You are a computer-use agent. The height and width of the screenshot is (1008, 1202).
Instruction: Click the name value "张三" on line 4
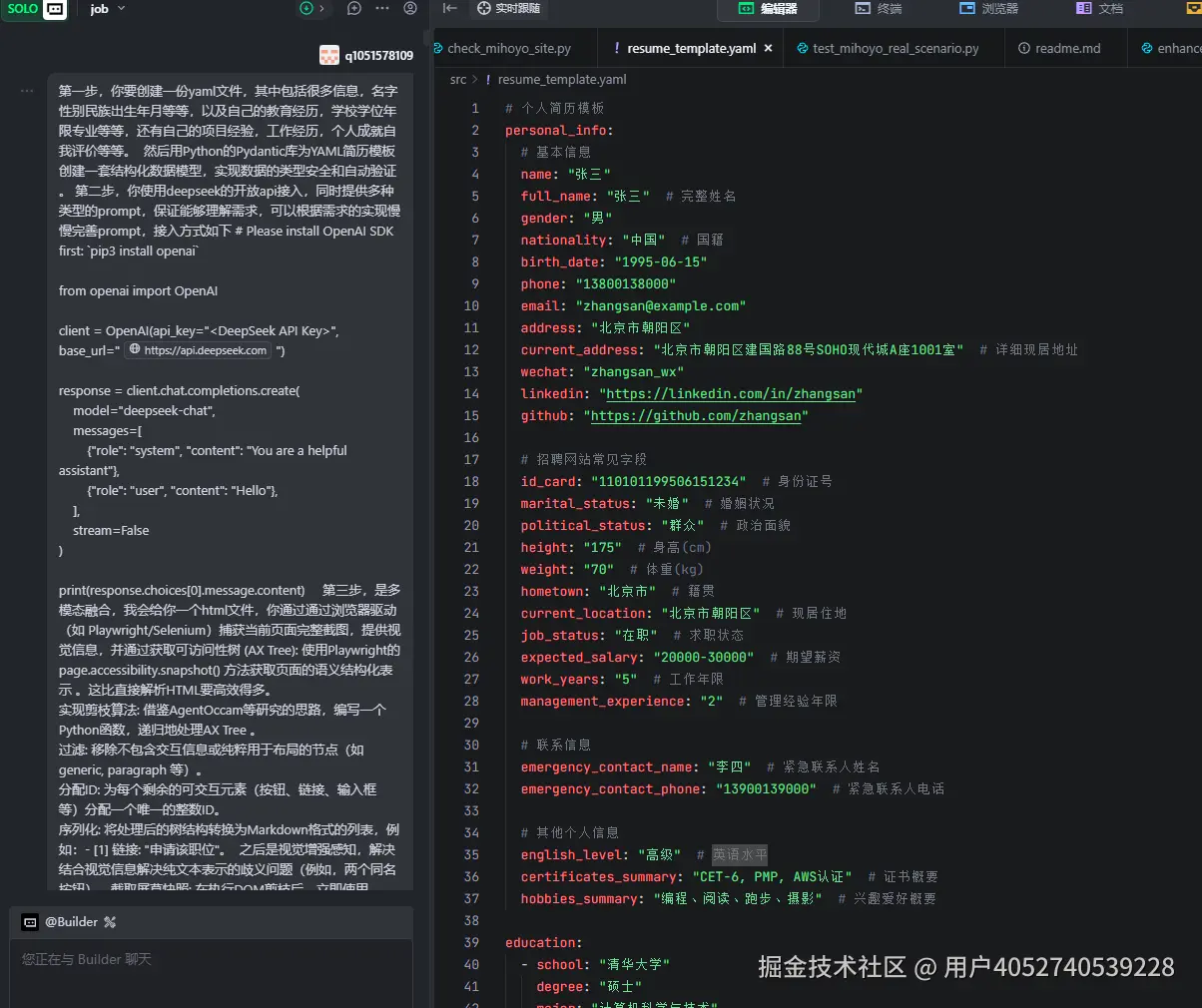click(x=591, y=175)
